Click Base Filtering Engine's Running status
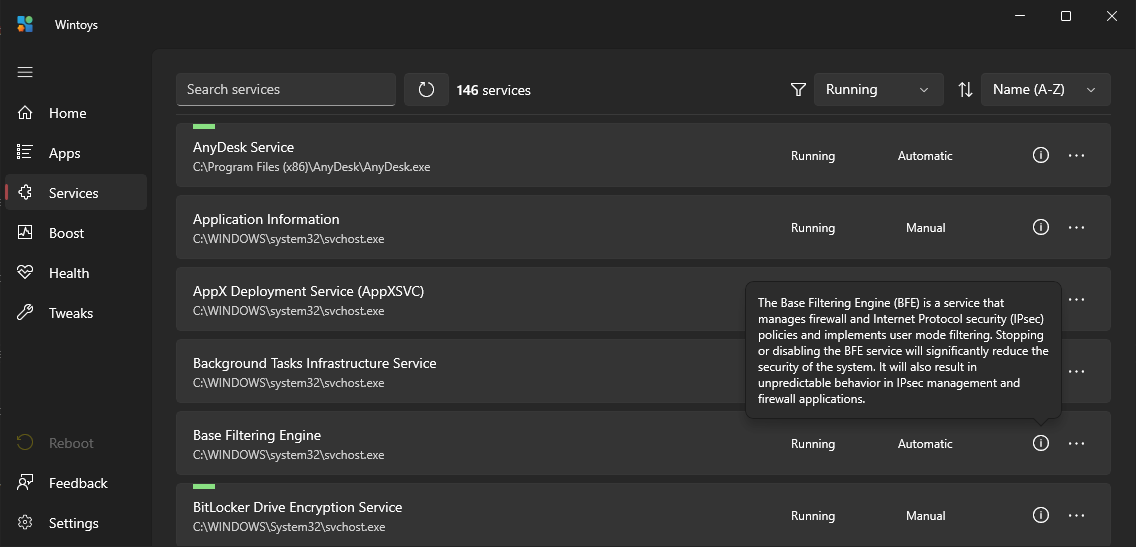This screenshot has height=547, width=1136. [813, 443]
